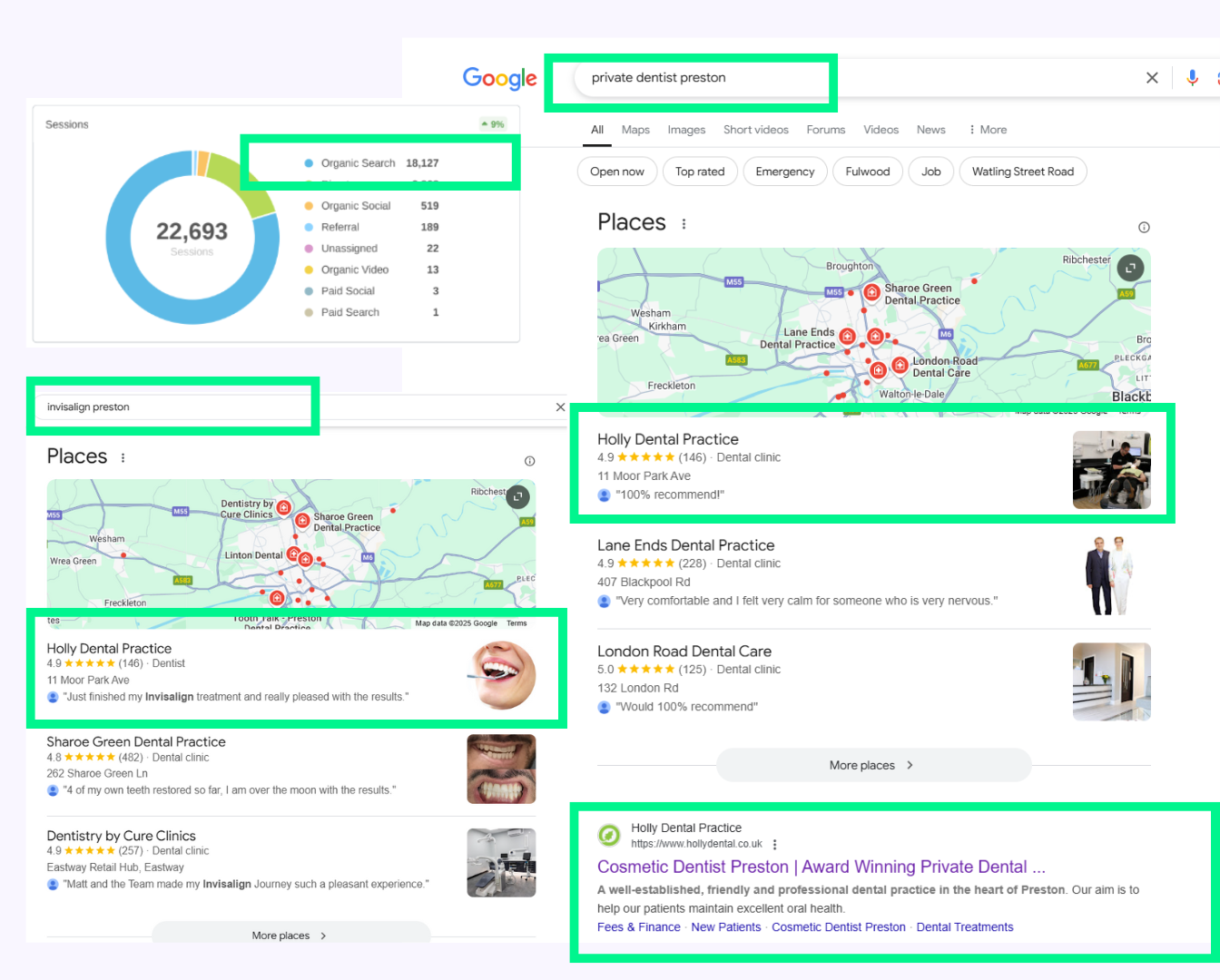Expand the invisalign preston map view
This screenshot has height=980, width=1220.
point(517,496)
